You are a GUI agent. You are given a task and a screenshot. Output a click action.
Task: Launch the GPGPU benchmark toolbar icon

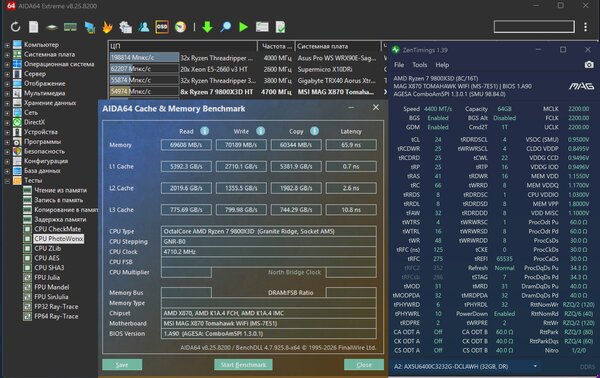(90, 27)
